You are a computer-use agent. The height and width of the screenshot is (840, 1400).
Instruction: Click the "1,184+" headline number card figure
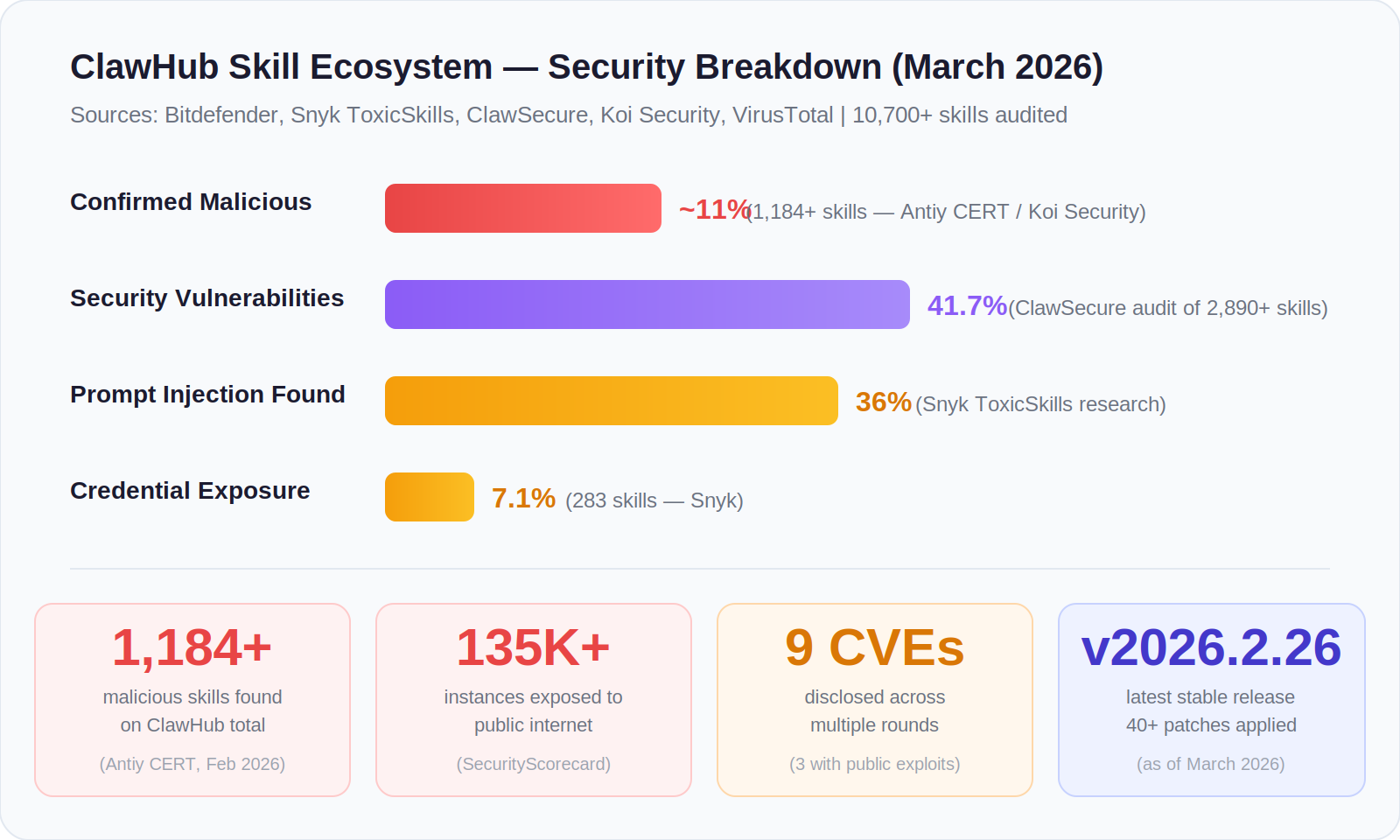click(192, 647)
